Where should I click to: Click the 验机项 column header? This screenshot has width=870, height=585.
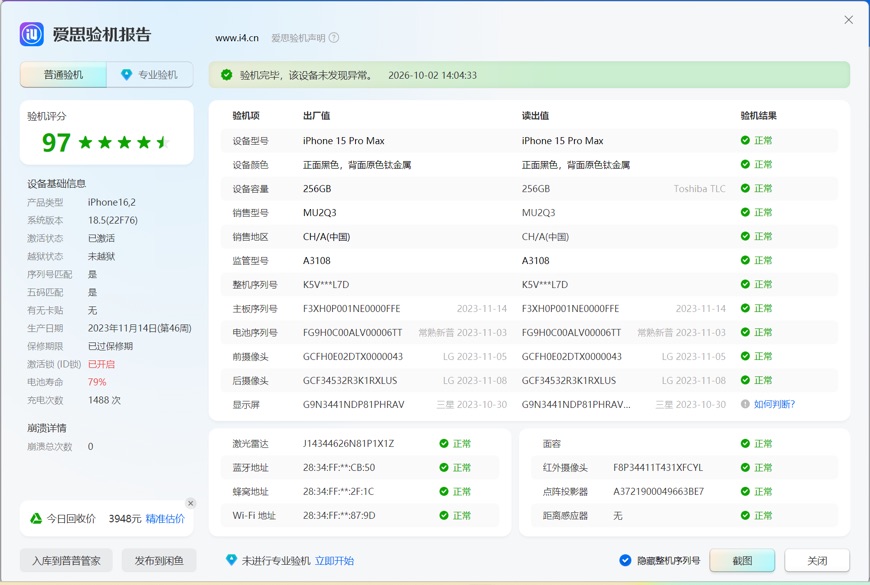point(246,115)
